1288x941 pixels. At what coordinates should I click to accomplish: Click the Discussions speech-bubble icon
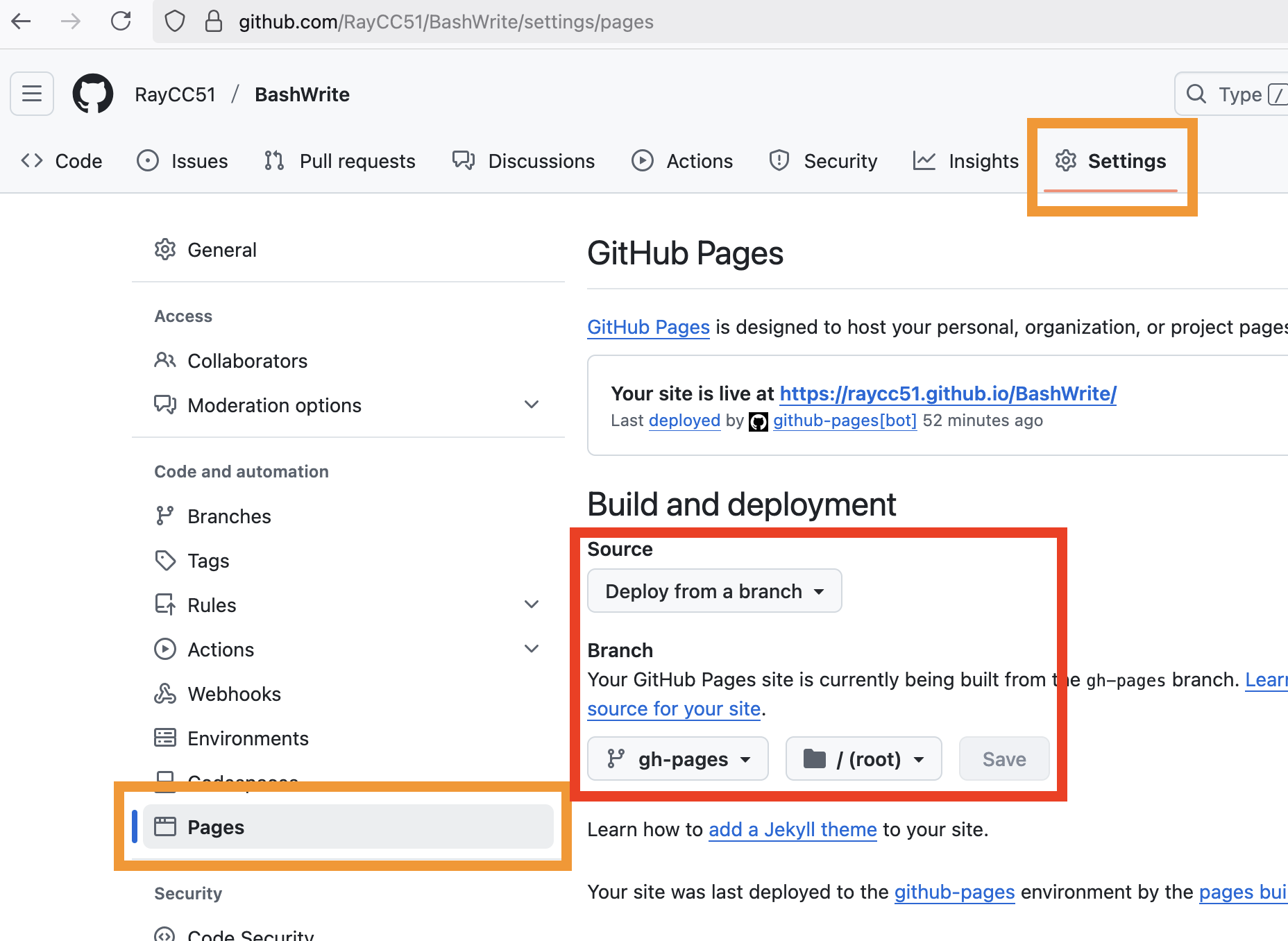coord(464,161)
